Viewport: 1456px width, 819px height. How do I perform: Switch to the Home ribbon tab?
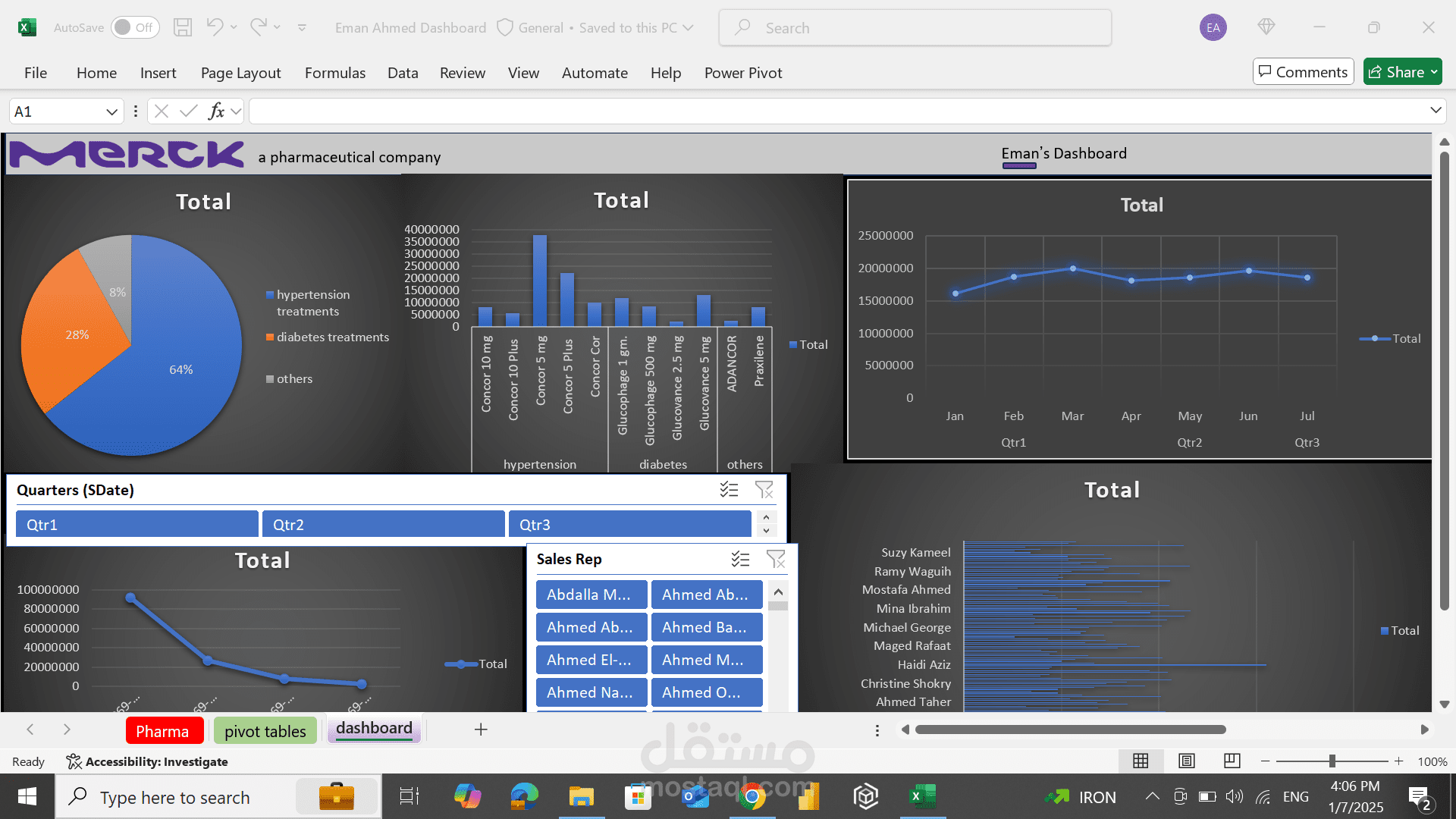tap(96, 73)
